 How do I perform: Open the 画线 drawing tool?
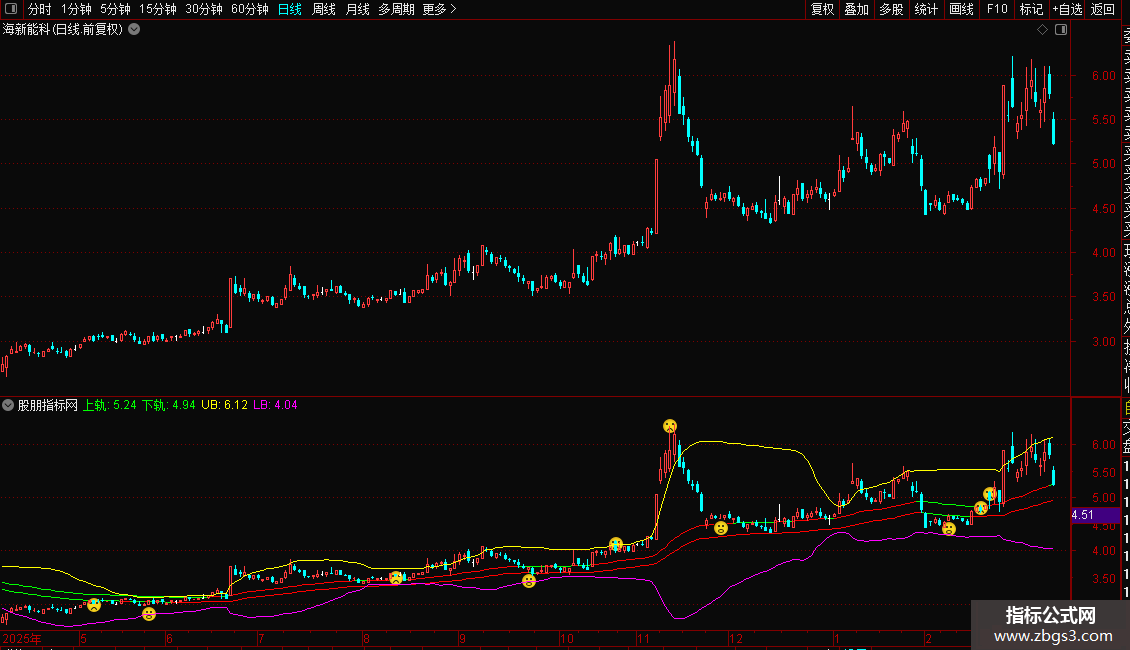click(x=961, y=9)
